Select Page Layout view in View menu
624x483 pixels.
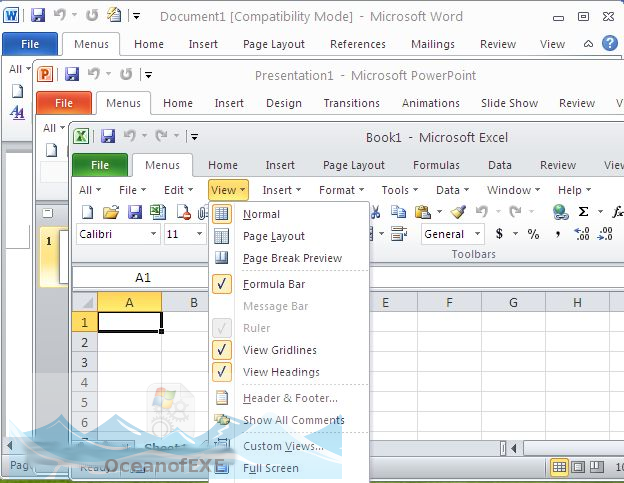coord(289,236)
